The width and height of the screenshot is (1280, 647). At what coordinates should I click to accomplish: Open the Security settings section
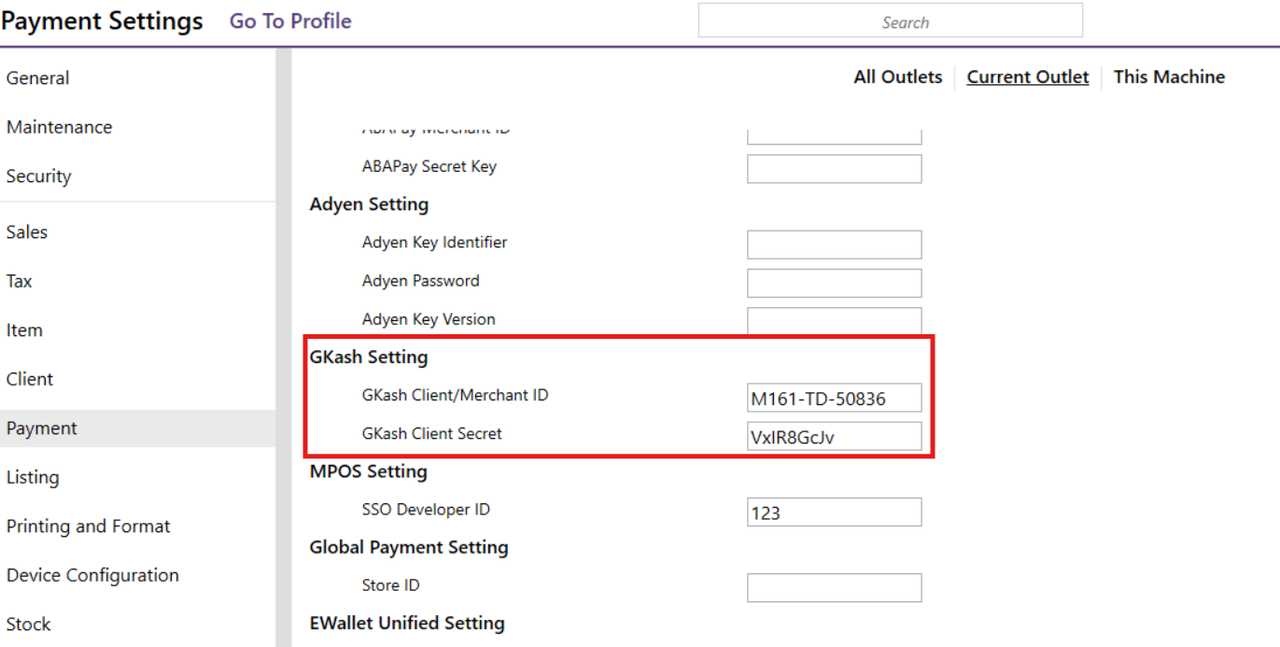pos(39,176)
